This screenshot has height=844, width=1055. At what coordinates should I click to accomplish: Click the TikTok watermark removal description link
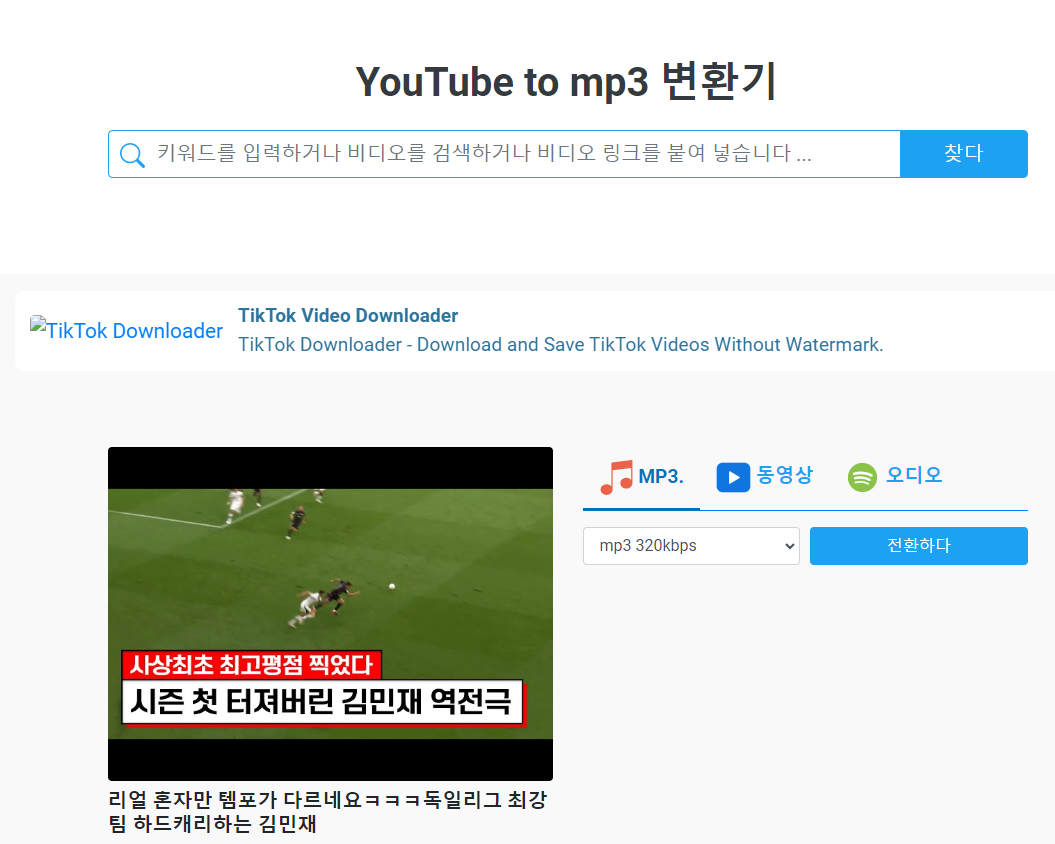coord(560,344)
